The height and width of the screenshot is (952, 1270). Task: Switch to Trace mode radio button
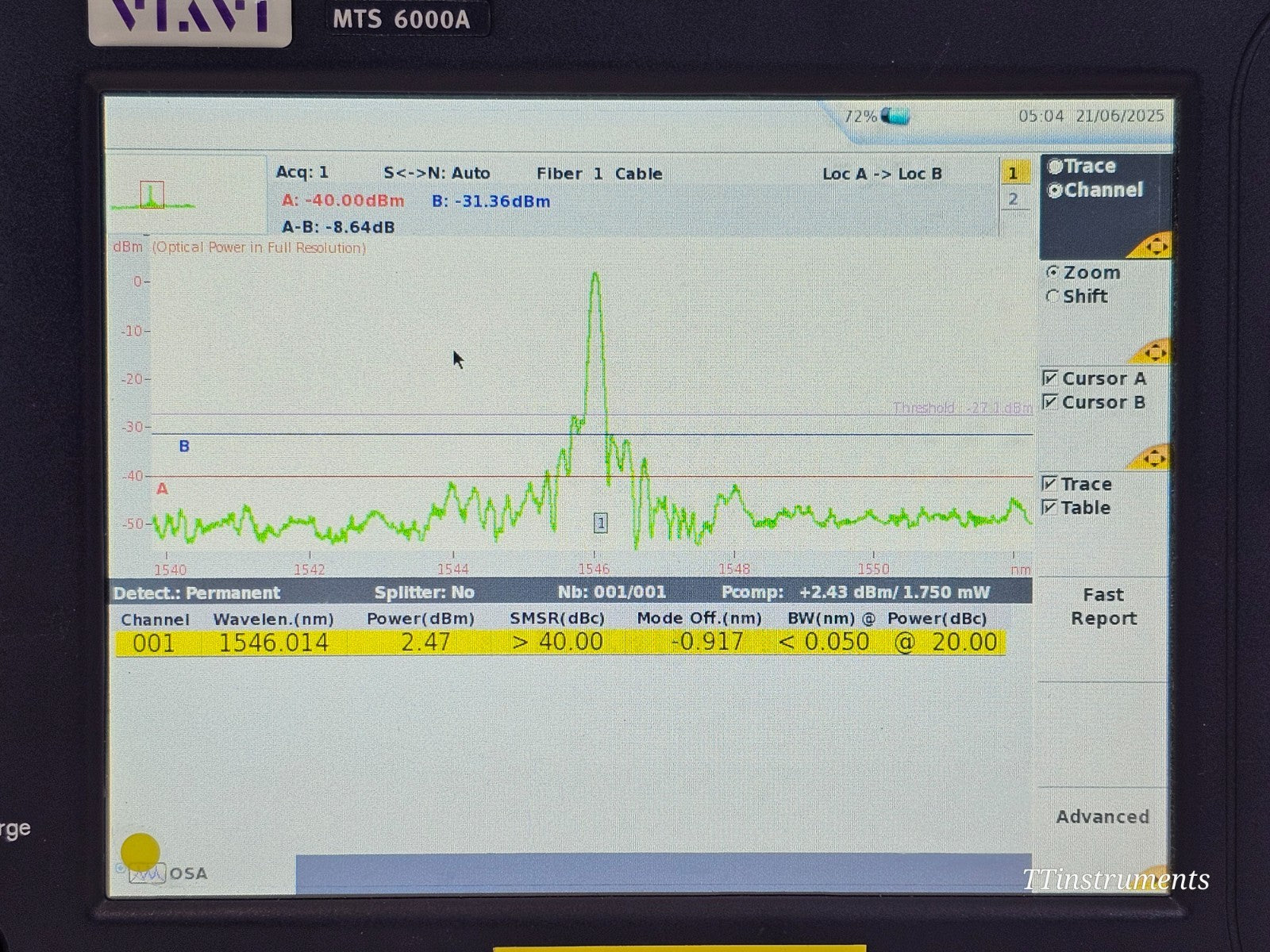[1056, 166]
